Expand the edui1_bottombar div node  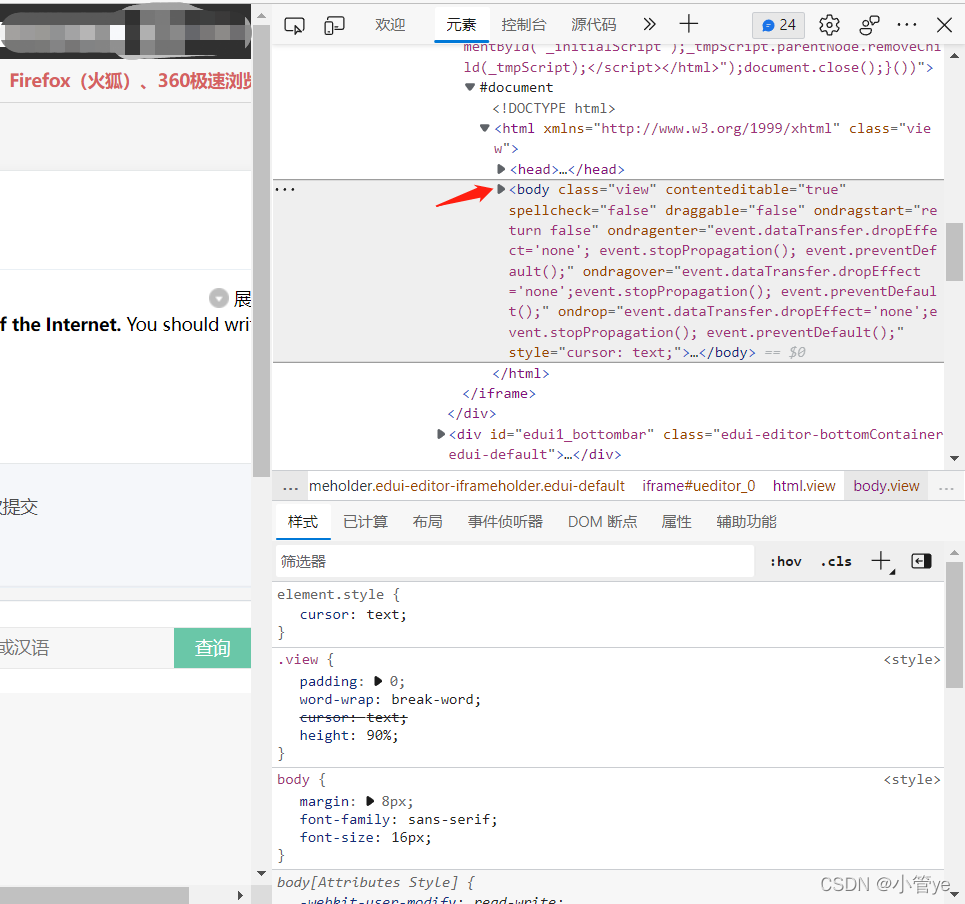[x=441, y=434]
